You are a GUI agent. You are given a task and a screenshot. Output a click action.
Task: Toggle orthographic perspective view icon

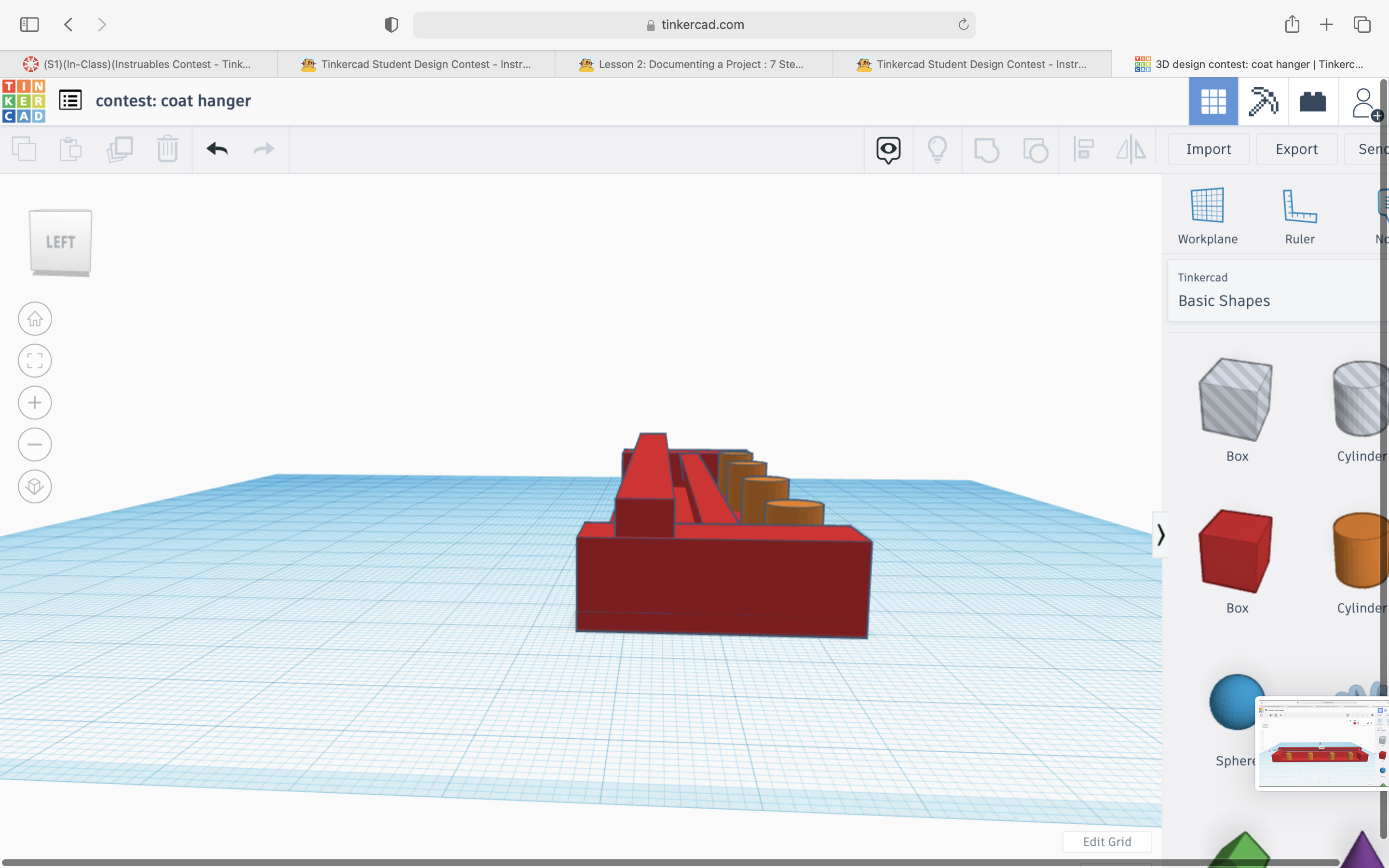35,486
